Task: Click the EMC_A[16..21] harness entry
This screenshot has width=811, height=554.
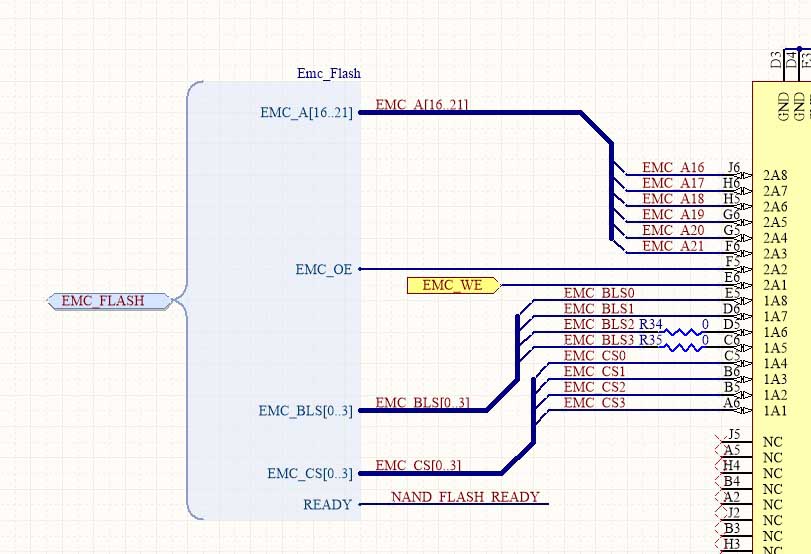Action: tap(305, 113)
